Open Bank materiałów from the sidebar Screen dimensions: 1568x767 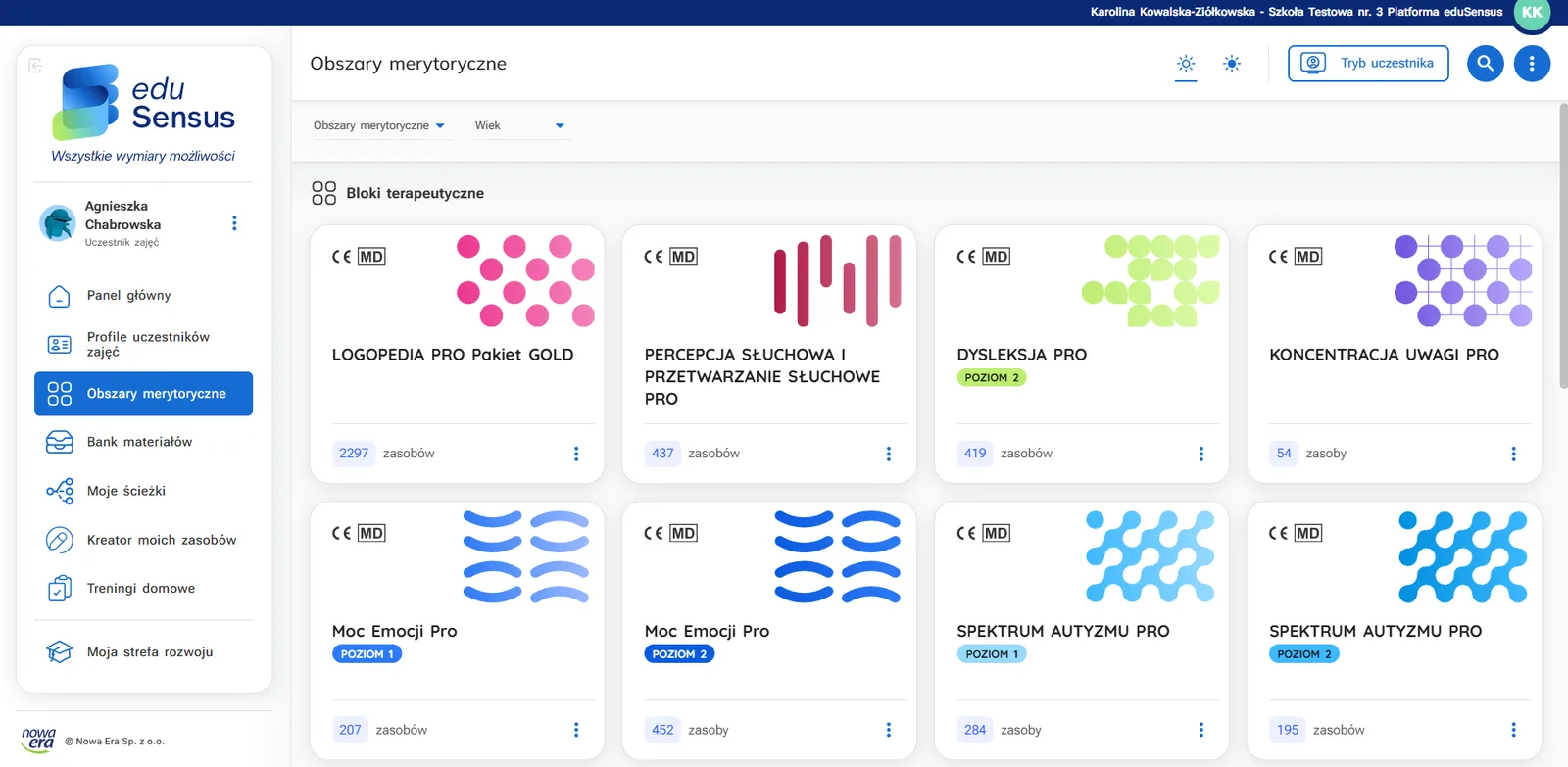coord(143,442)
